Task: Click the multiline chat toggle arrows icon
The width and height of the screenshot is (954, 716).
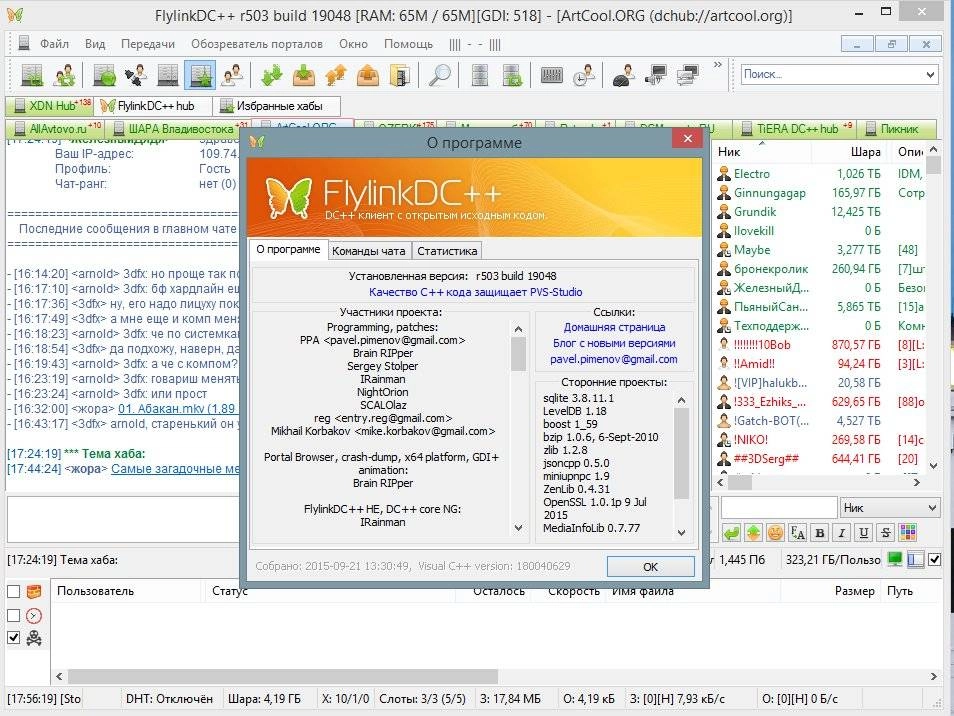Action: click(753, 533)
